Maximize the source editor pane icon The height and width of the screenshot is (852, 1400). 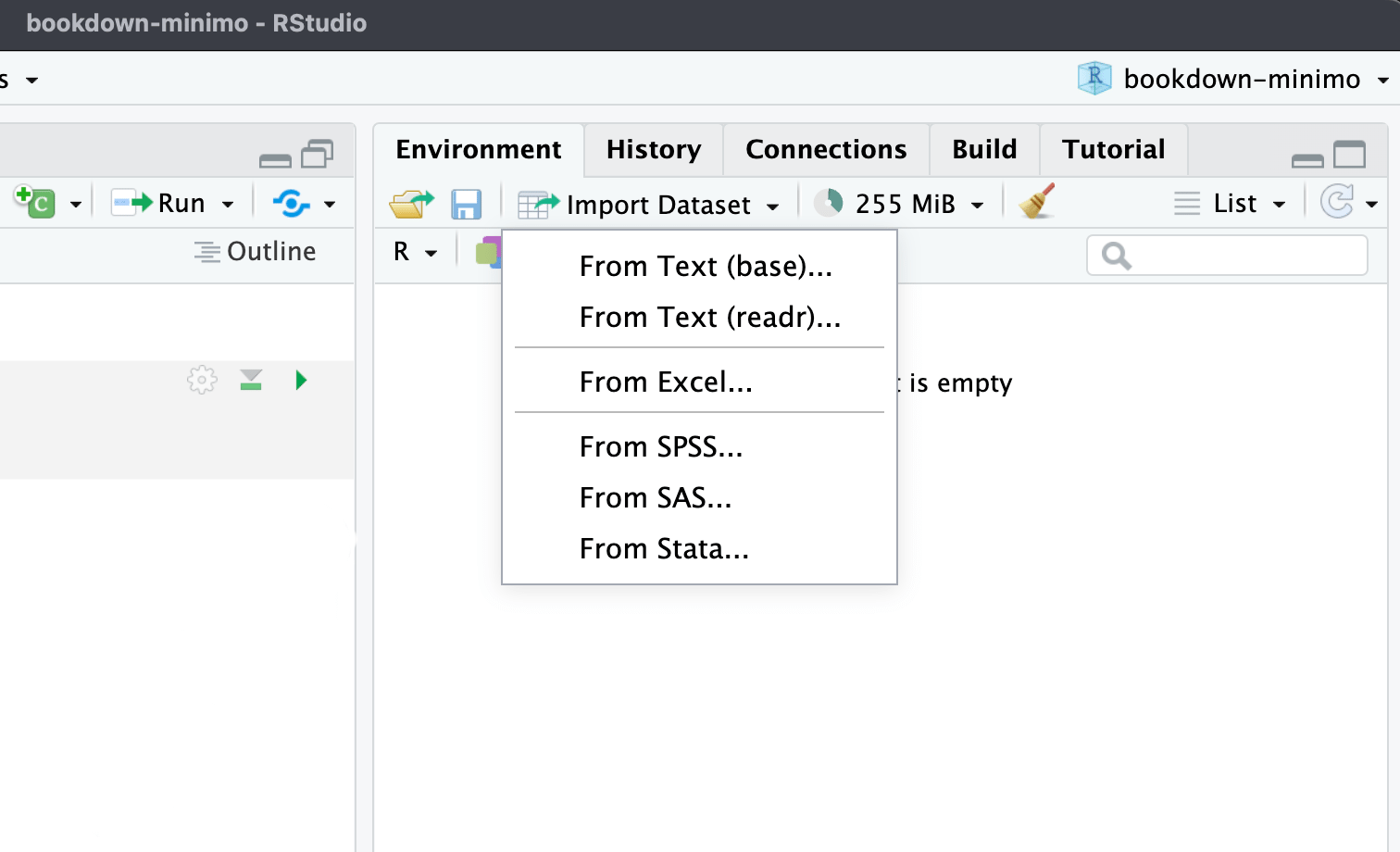pyautogui.click(x=318, y=154)
